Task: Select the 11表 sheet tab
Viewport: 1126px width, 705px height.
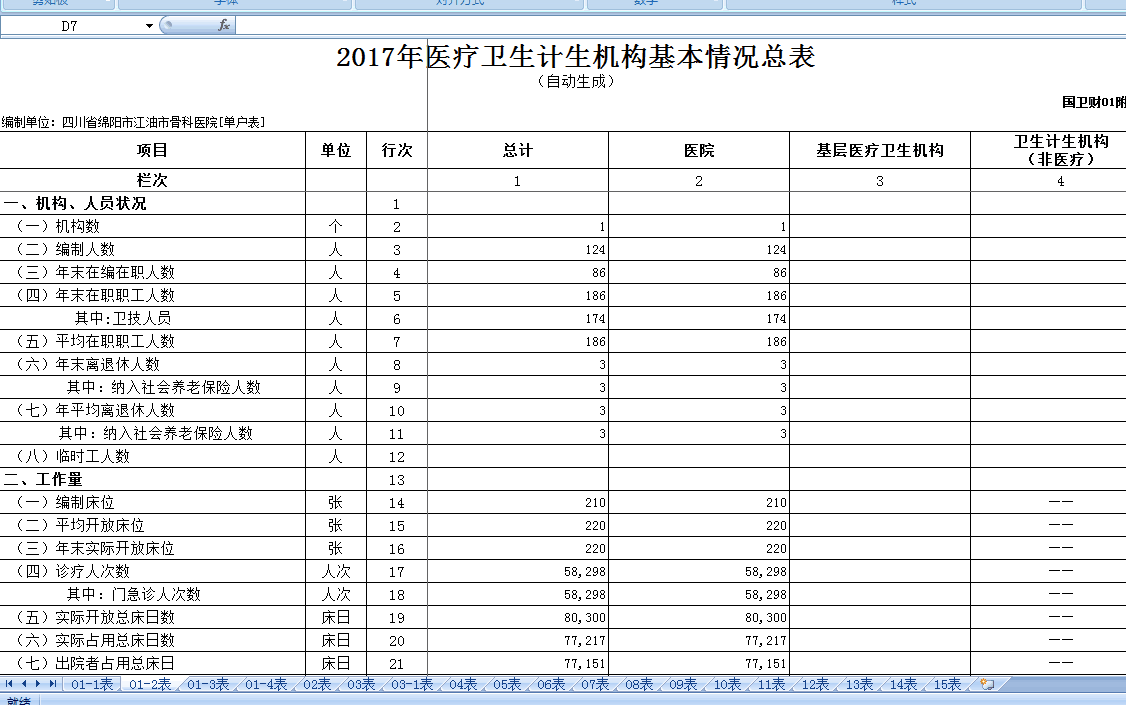Action: tap(771, 684)
